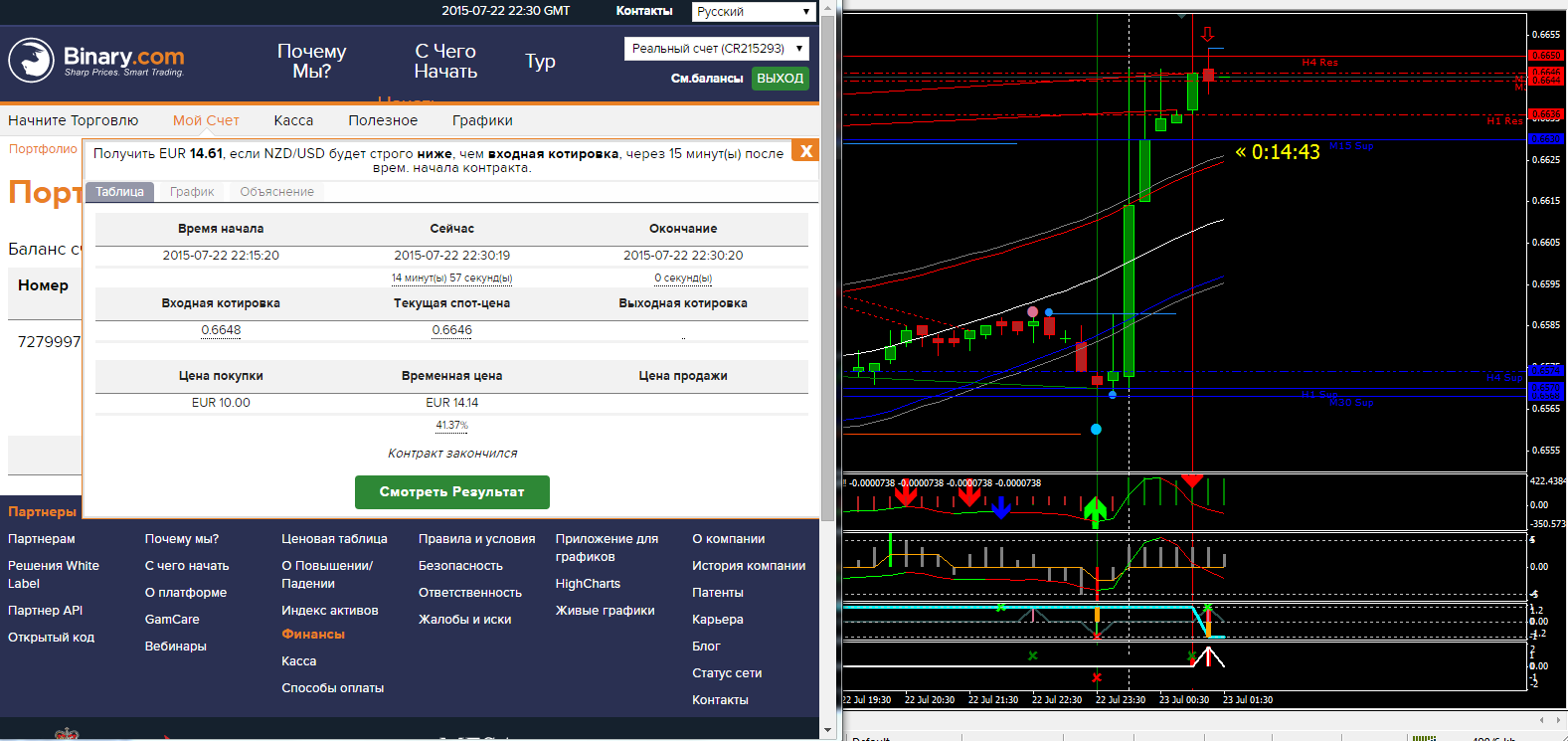Open the Тур header menu item
This screenshot has width=1568, height=741.
(540, 61)
